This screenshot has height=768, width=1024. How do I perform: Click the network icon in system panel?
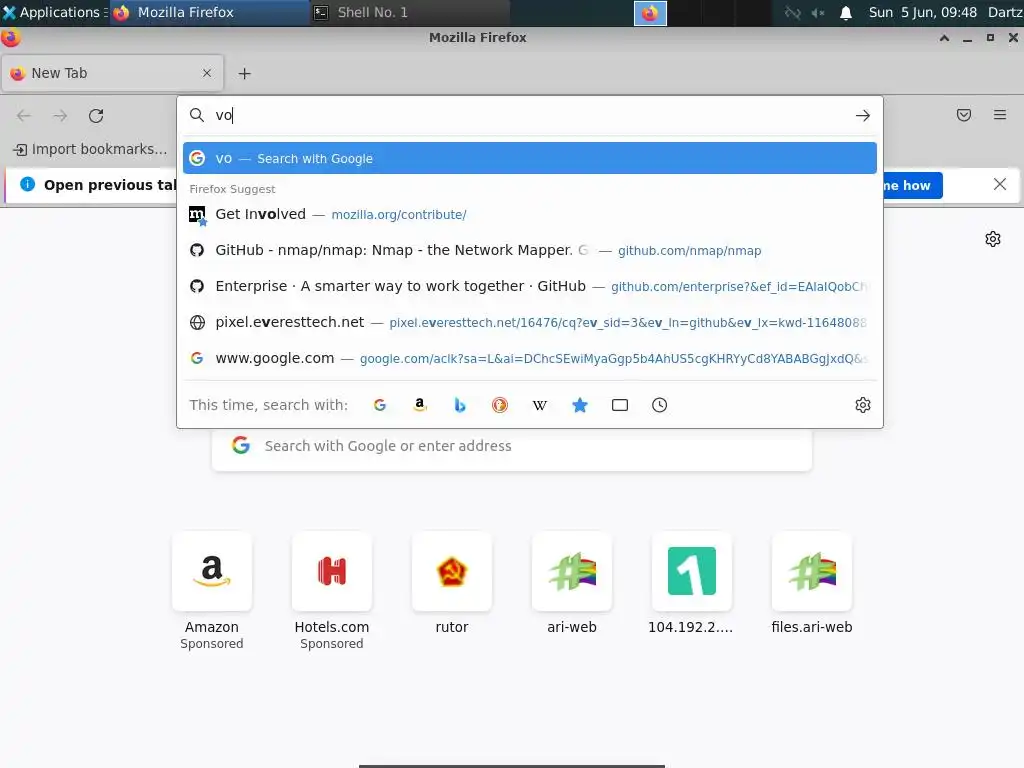pyautogui.click(x=792, y=13)
